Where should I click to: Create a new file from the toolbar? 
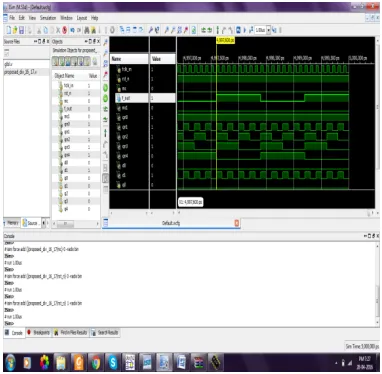tap(9, 30)
